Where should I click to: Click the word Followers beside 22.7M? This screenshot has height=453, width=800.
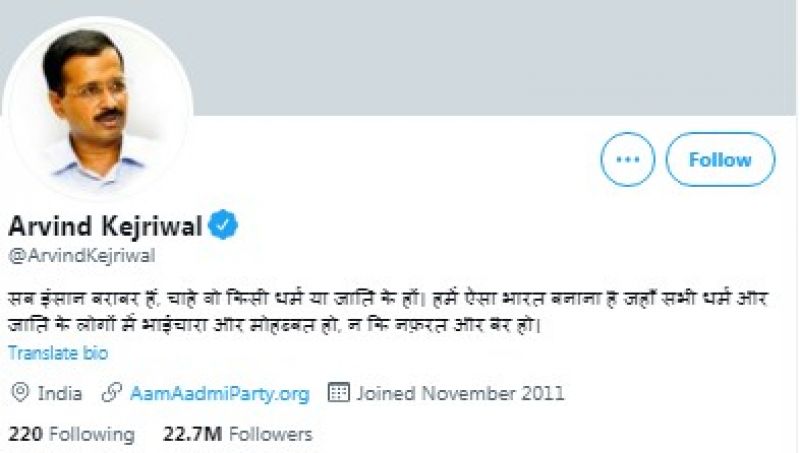[270, 434]
